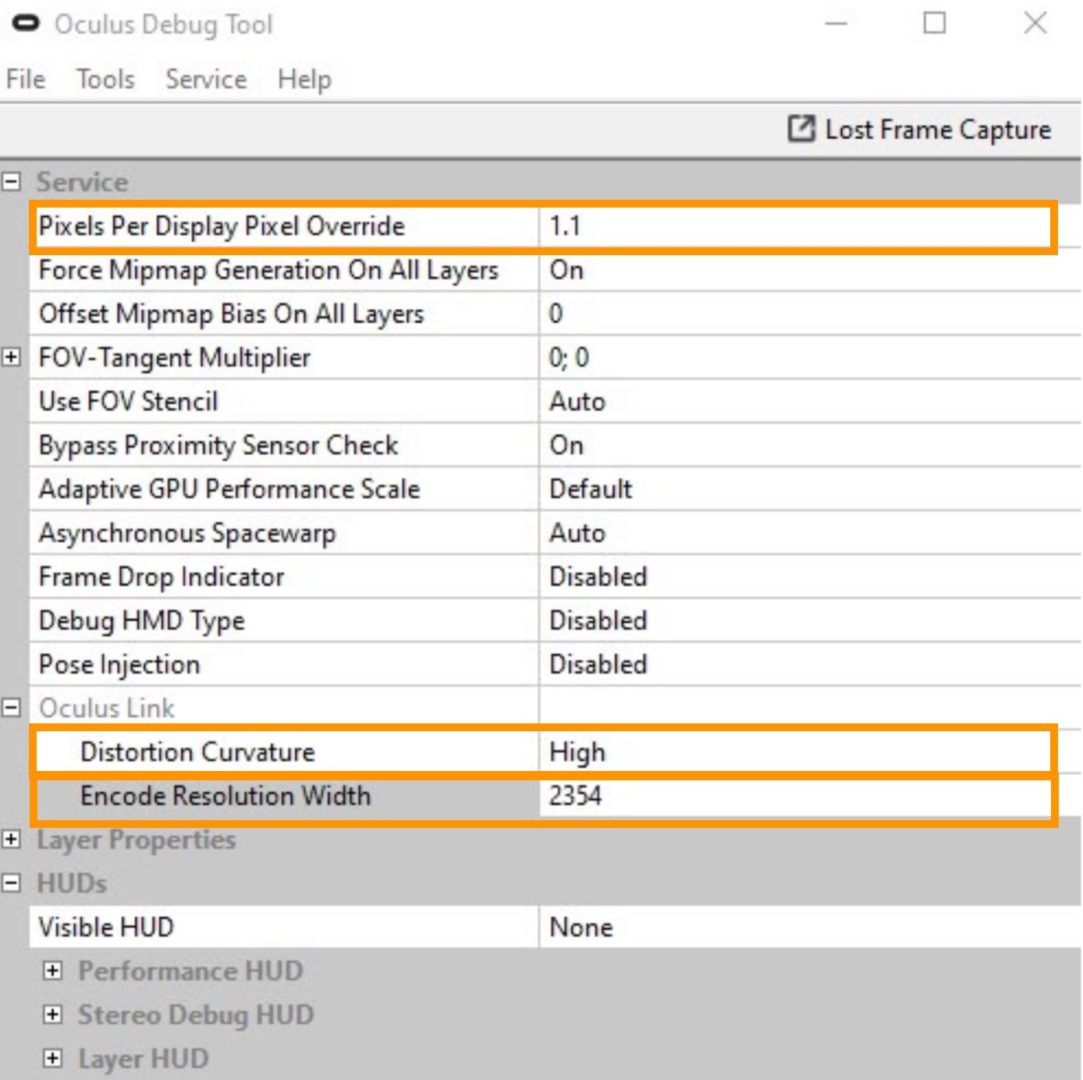The width and height of the screenshot is (1083, 1080).
Task: Expand the Performance HUD group
Action: tap(52, 970)
